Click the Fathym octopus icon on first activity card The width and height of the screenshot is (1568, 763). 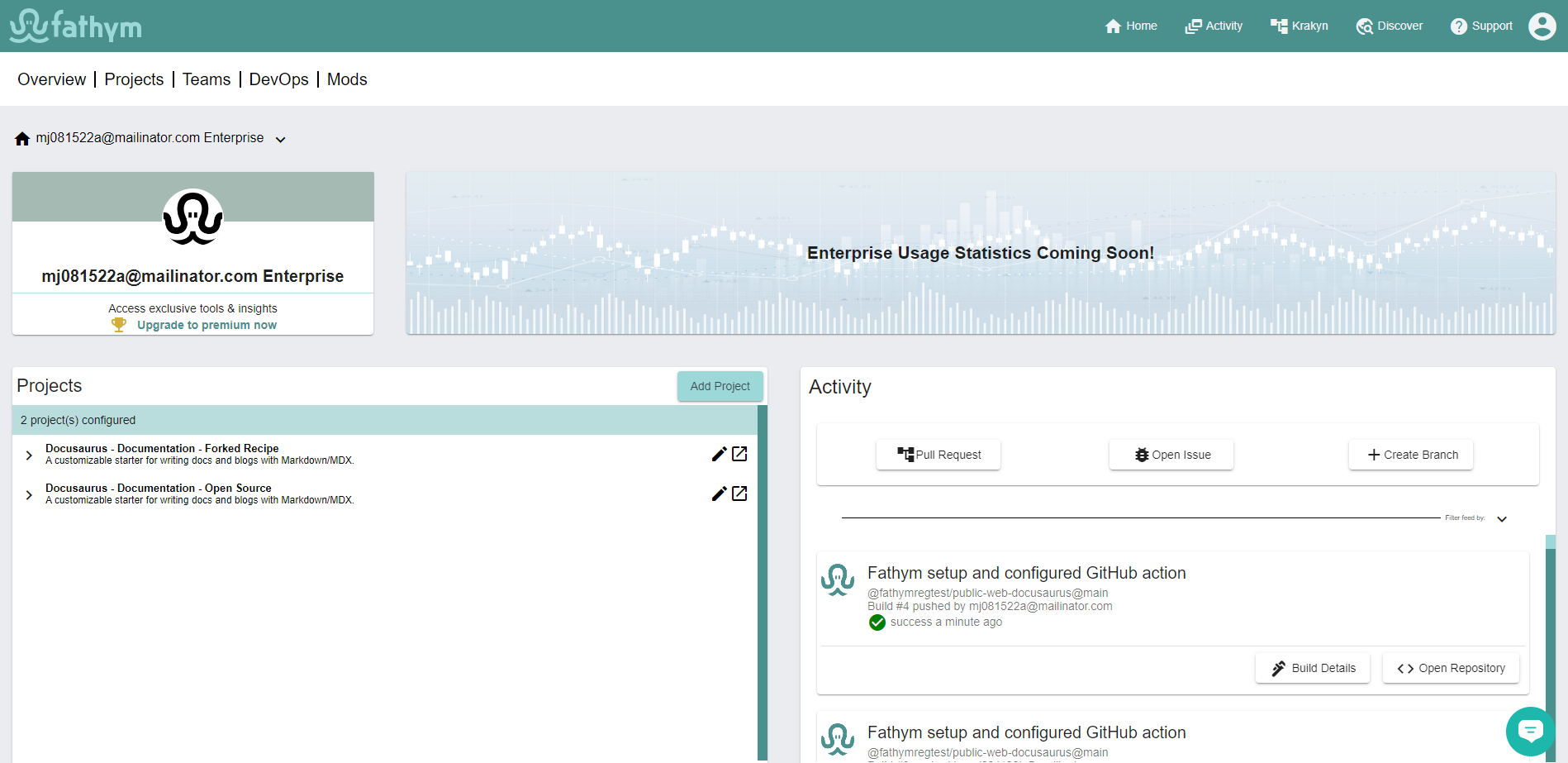click(x=838, y=579)
